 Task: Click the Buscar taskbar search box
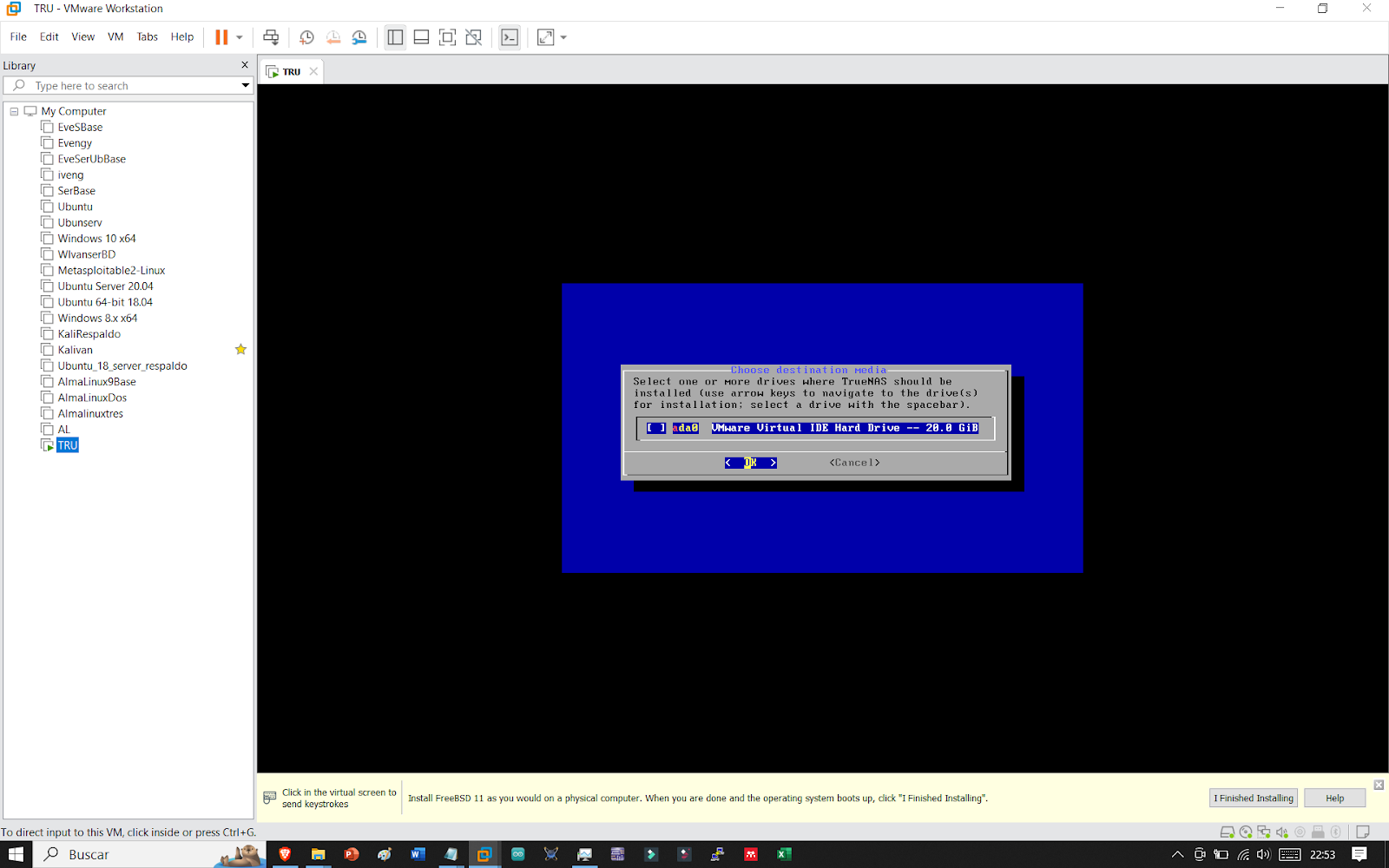pyautogui.click(x=148, y=854)
